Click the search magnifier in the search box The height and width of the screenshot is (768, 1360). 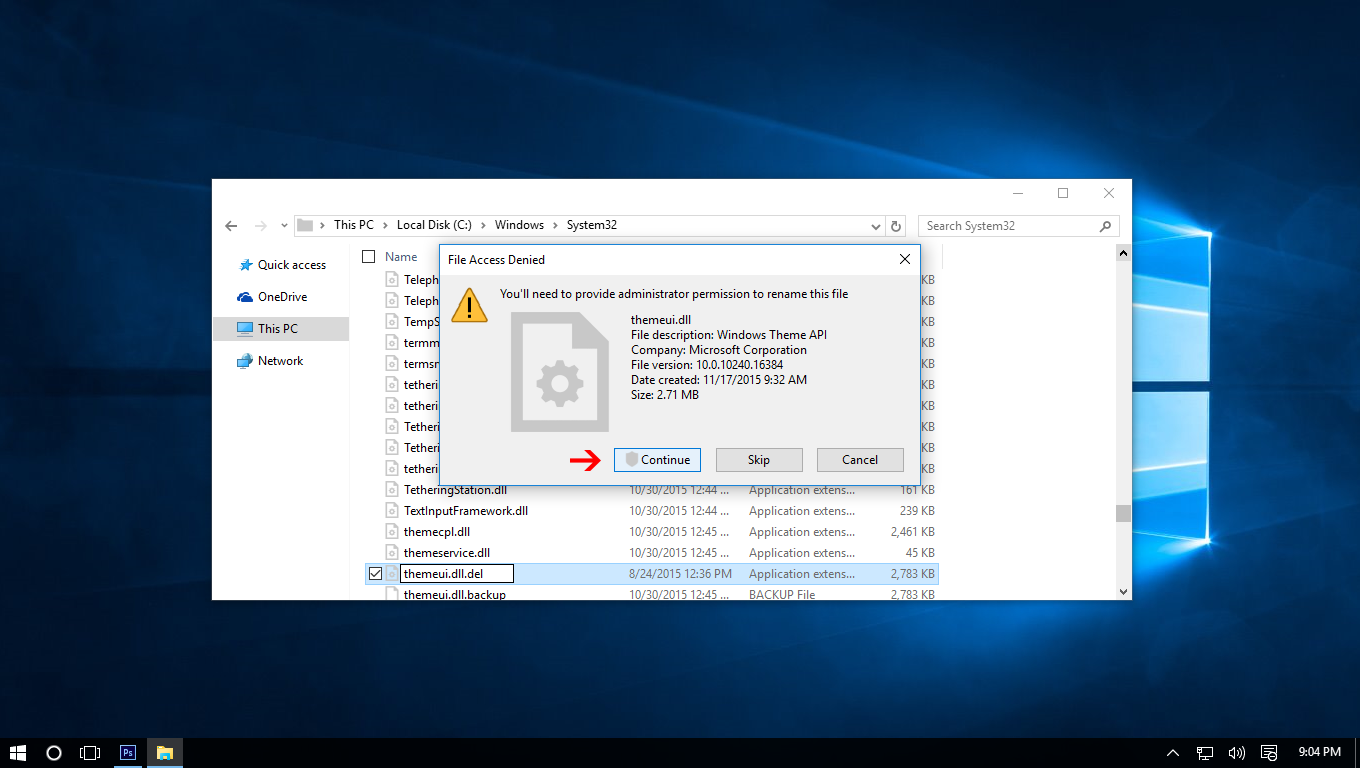(x=1104, y=225)
